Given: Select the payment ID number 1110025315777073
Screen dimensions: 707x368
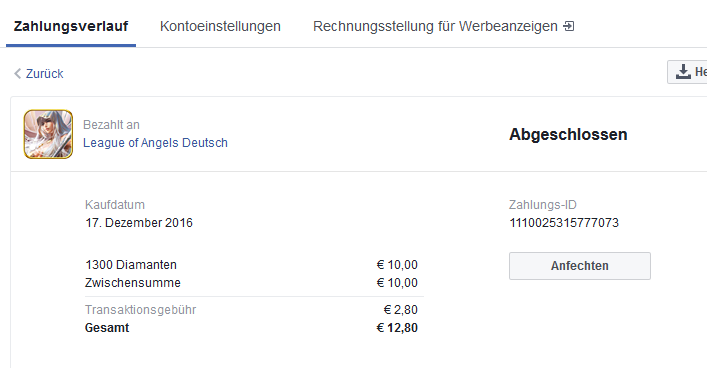Looking at the screenshot, I should [x=564, y=223].
